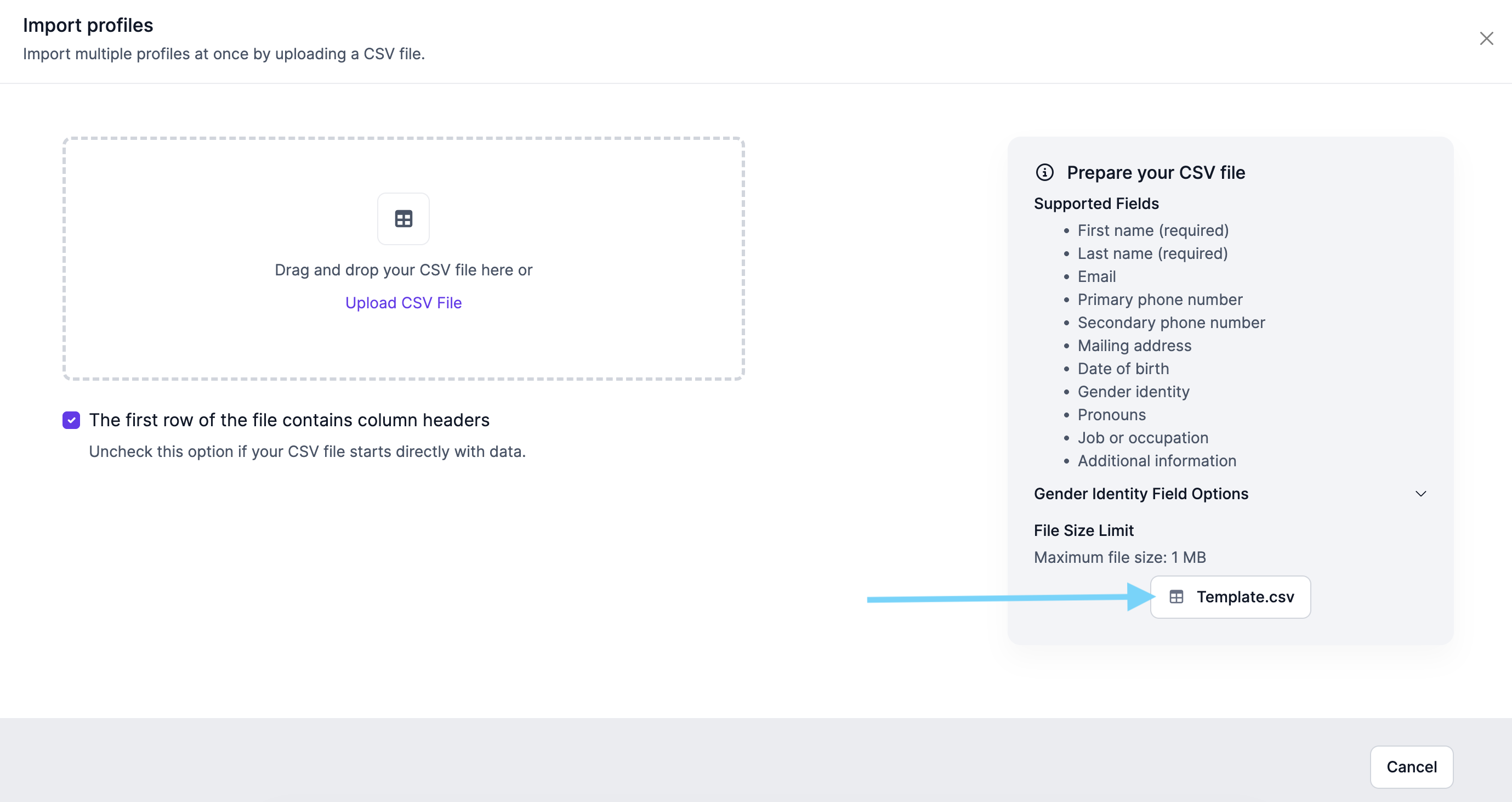Open the Gender Identity Field Options section title

[1141, 494]
